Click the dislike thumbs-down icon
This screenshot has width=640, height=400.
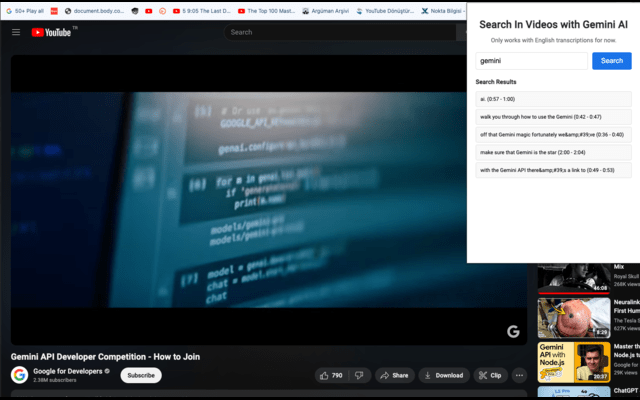[359, 376]
